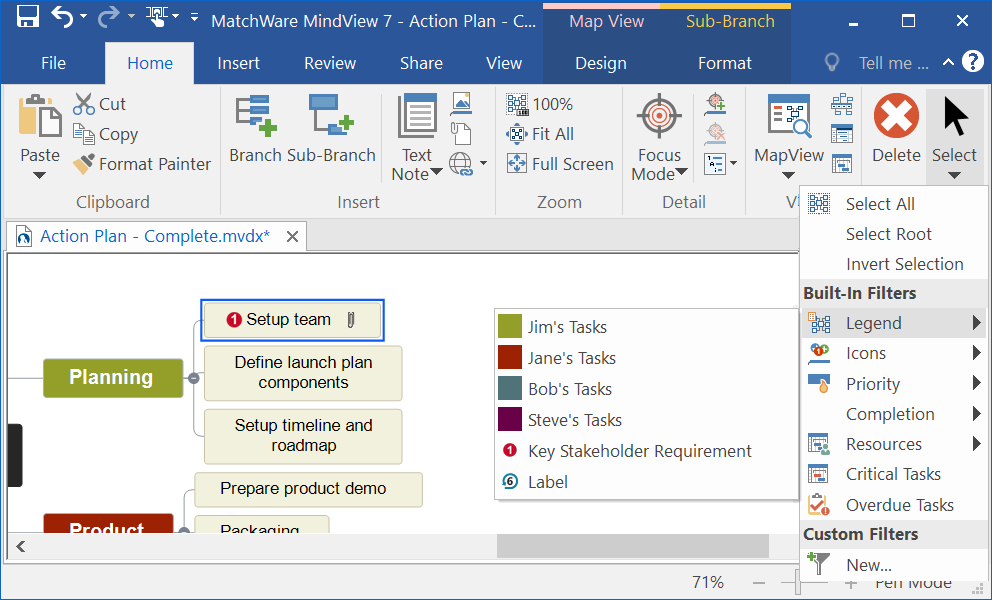This screenshot has width=992, height=600.
Task: Switch to the Insert ribbon tab
Action: [x=239, y=63]
